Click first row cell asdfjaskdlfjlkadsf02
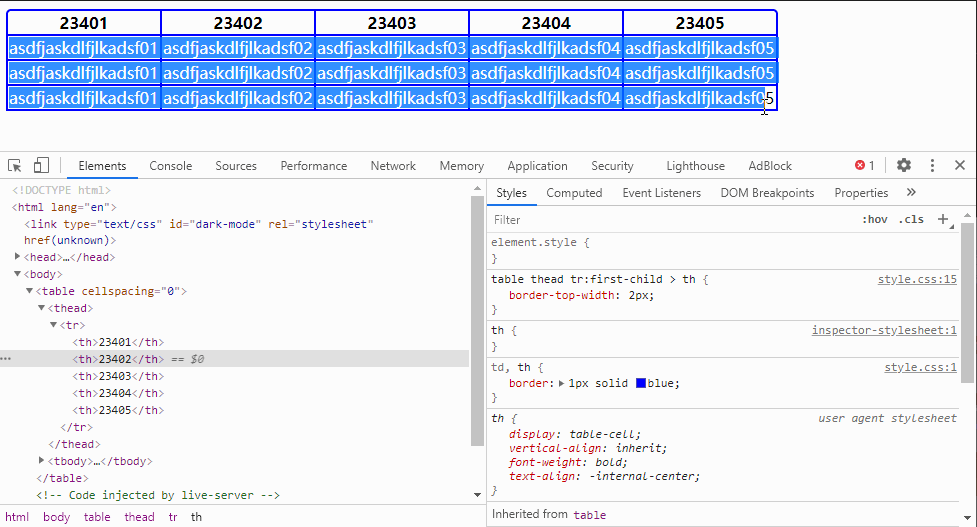Screen dimensions: 977x527 pyautogui.click(x=237, y=48)
